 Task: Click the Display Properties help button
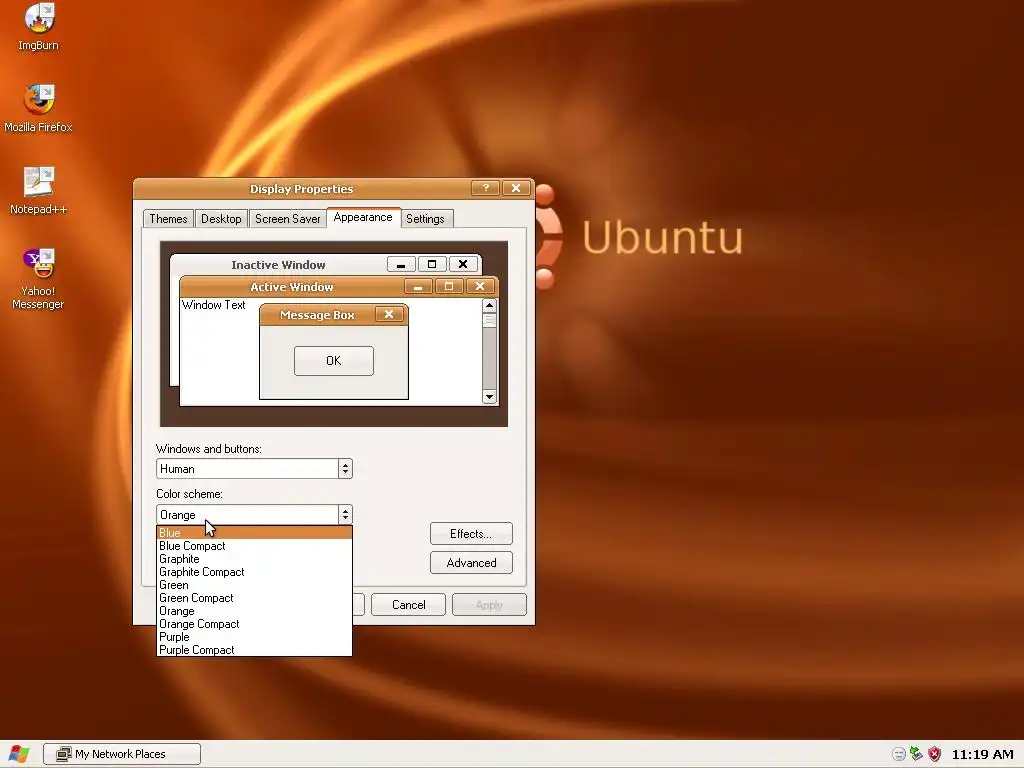click(485, 188)
